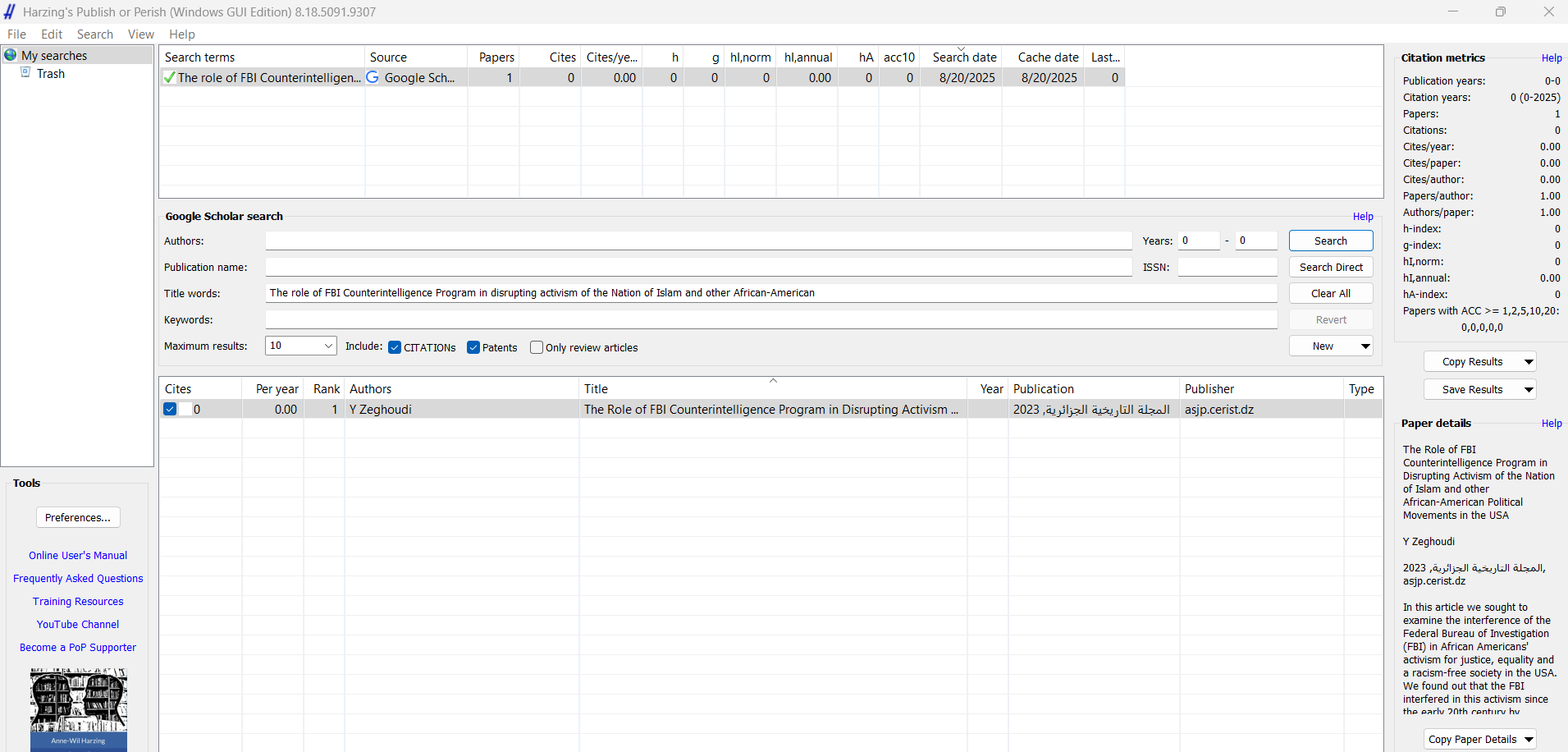Click the Search Direct button
The image size is (1568, 752).
click(x=1330, y=267)
